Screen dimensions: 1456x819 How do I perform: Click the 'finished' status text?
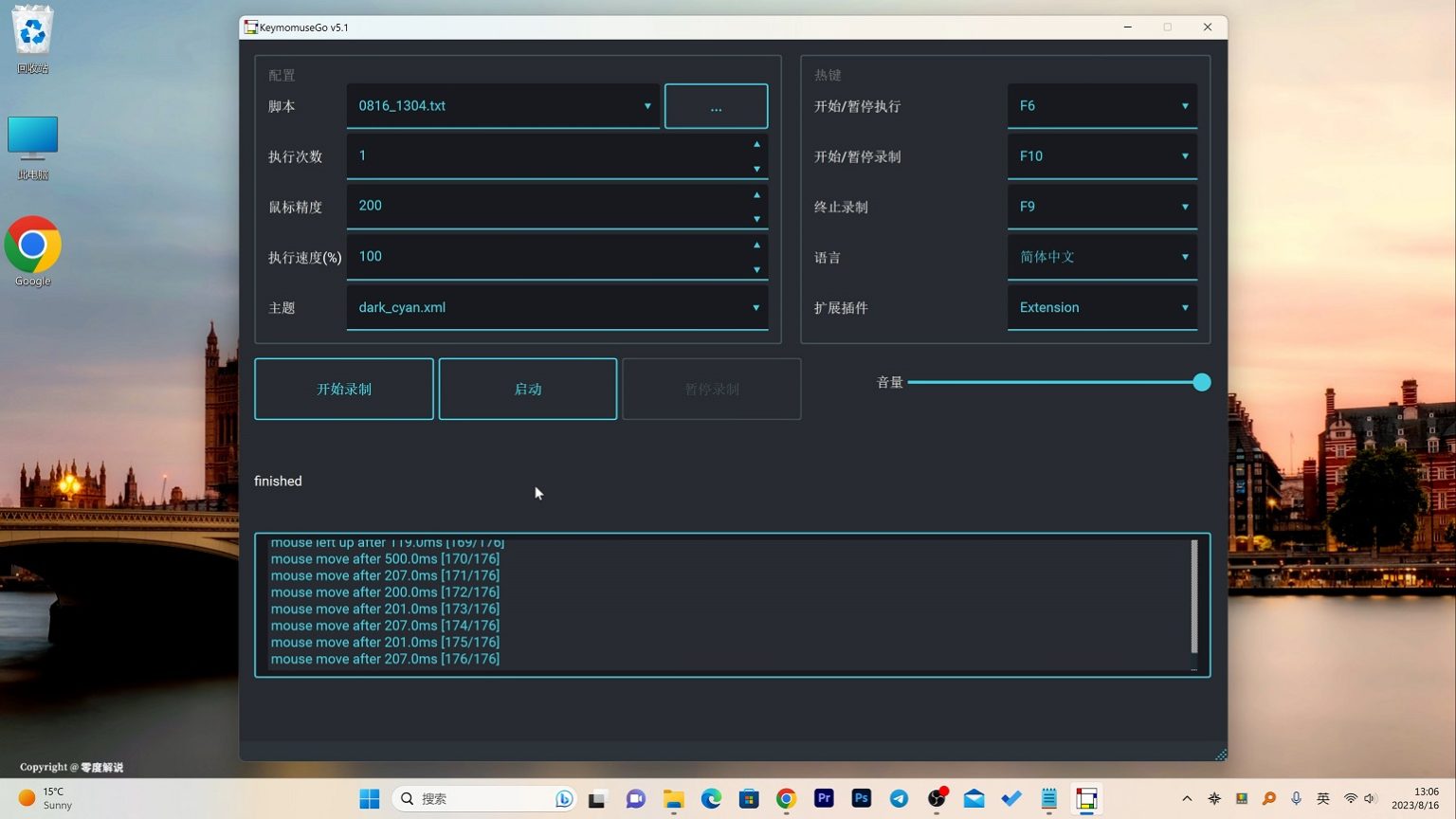click(278, 482)
